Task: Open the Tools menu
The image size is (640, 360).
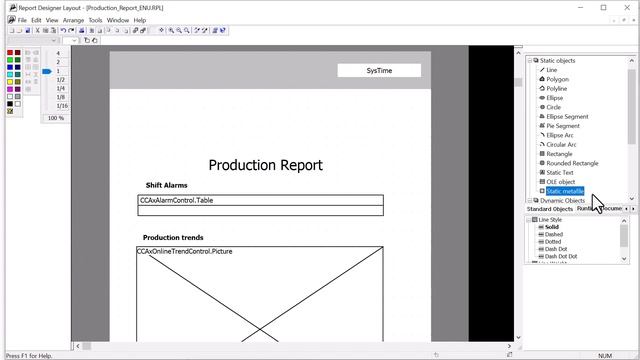Action: 95,20
